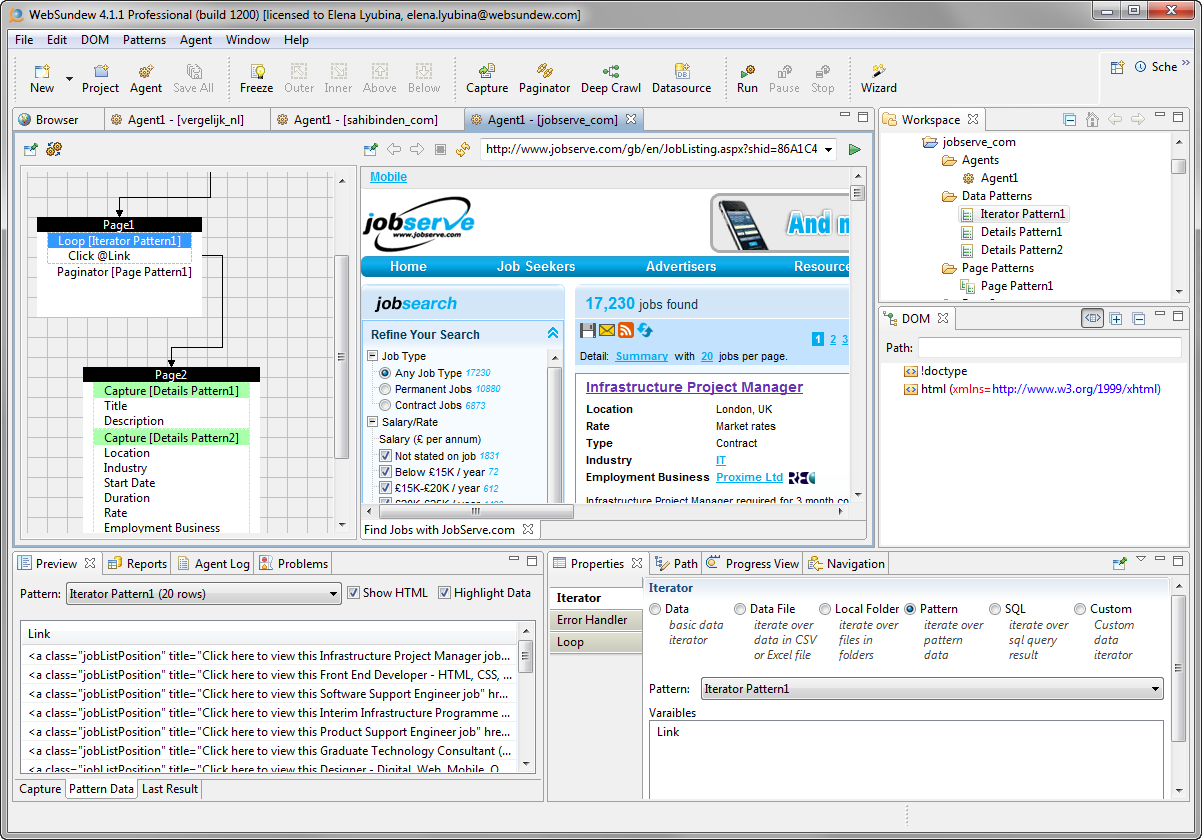The height and width of the screenshot is (840, 1202).
Task: Click the Pause toolbar icon
Action: (x=785, y=71)
